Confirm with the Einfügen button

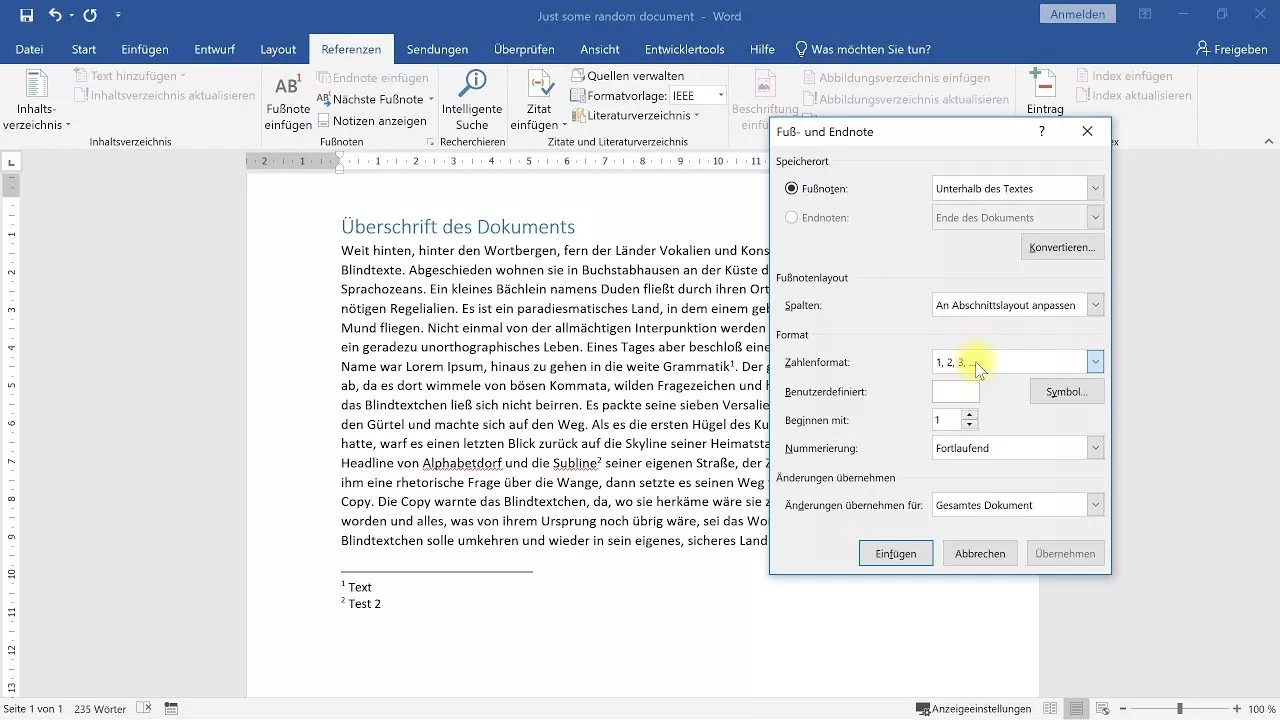coord(895,552)
